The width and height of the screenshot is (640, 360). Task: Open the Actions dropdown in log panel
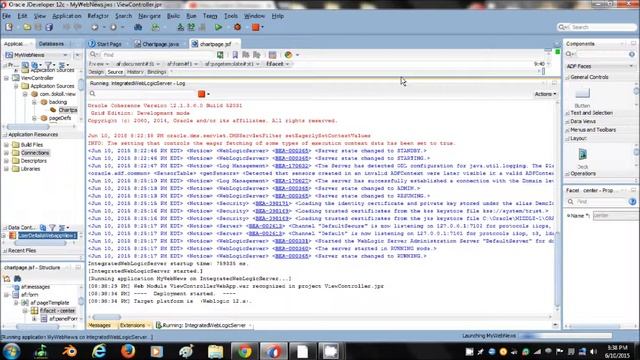coord(545,94)
